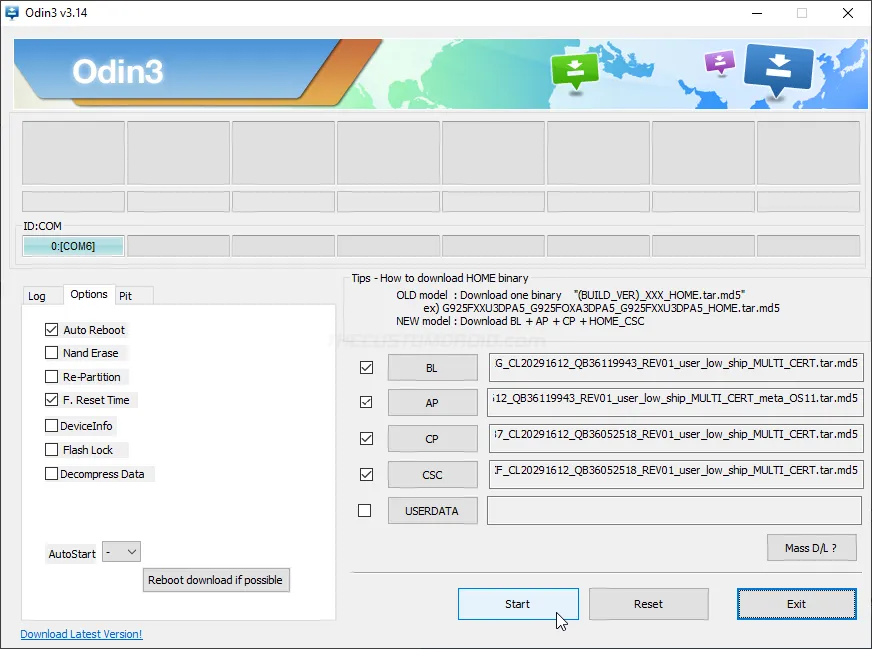This screenshot has height=649, width=872.
Task: Click the green download badge icon in banner
Action: pyautogui.click(x=575, y=70)
